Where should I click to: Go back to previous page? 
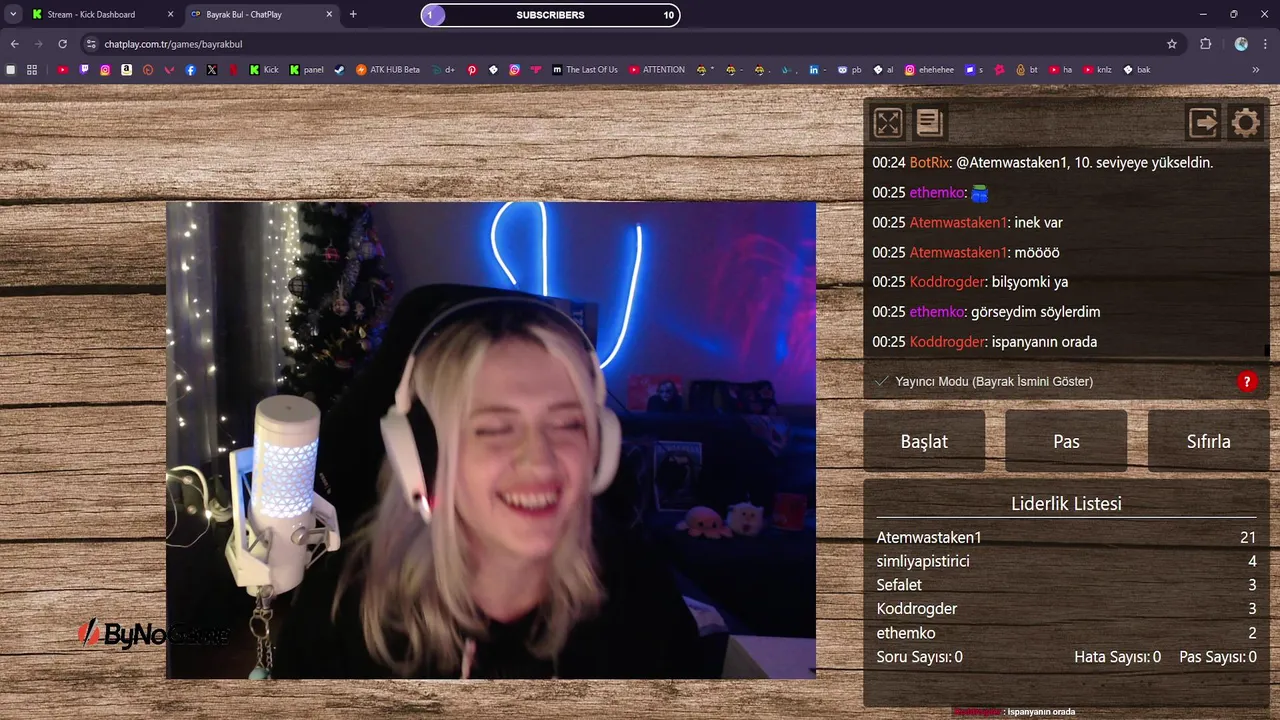coord(14,44)
